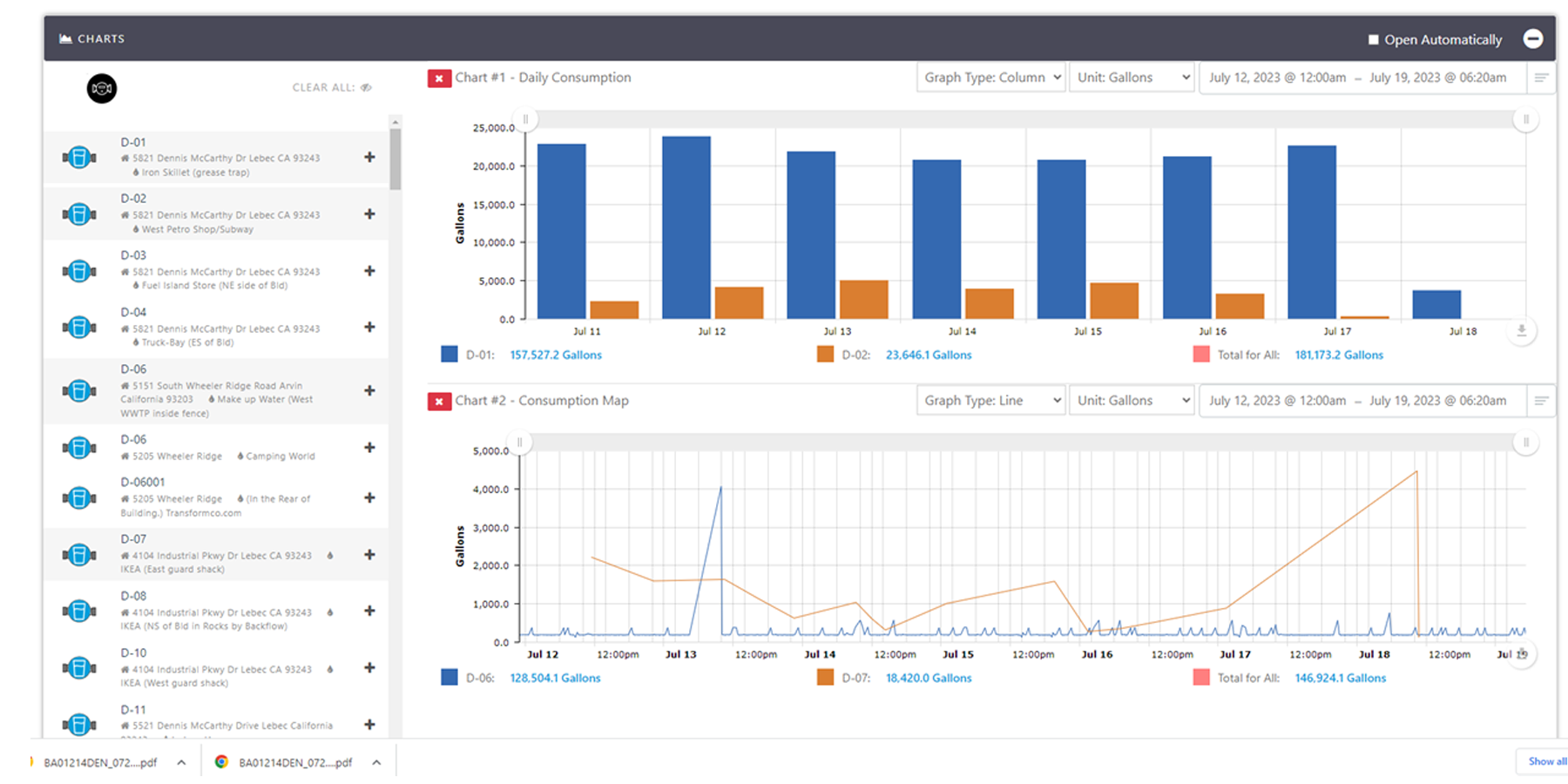1568x784 pixels.
Task: Click D-04 water meter icon
Action: [79, 328]
